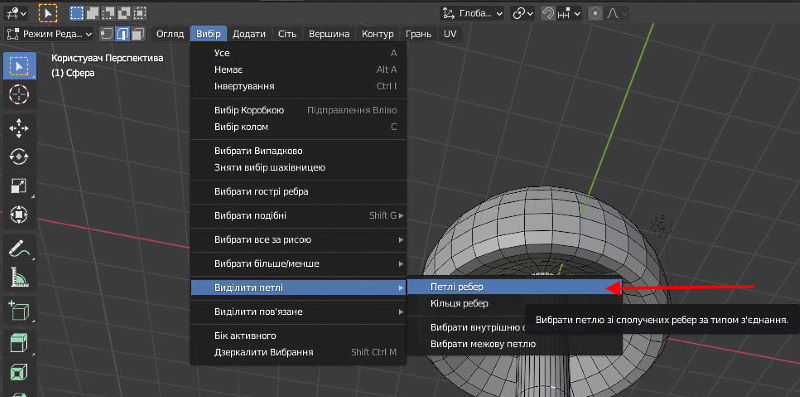The width and height of the screenshot is (800, 397).
Task: Open the Огляд menu
Action: pos(170,34)
